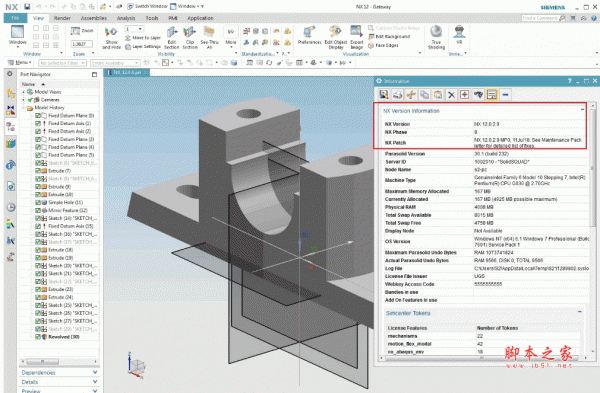Click the Menu button
Viewport: 600px width, 393px height.
[20, 62]
